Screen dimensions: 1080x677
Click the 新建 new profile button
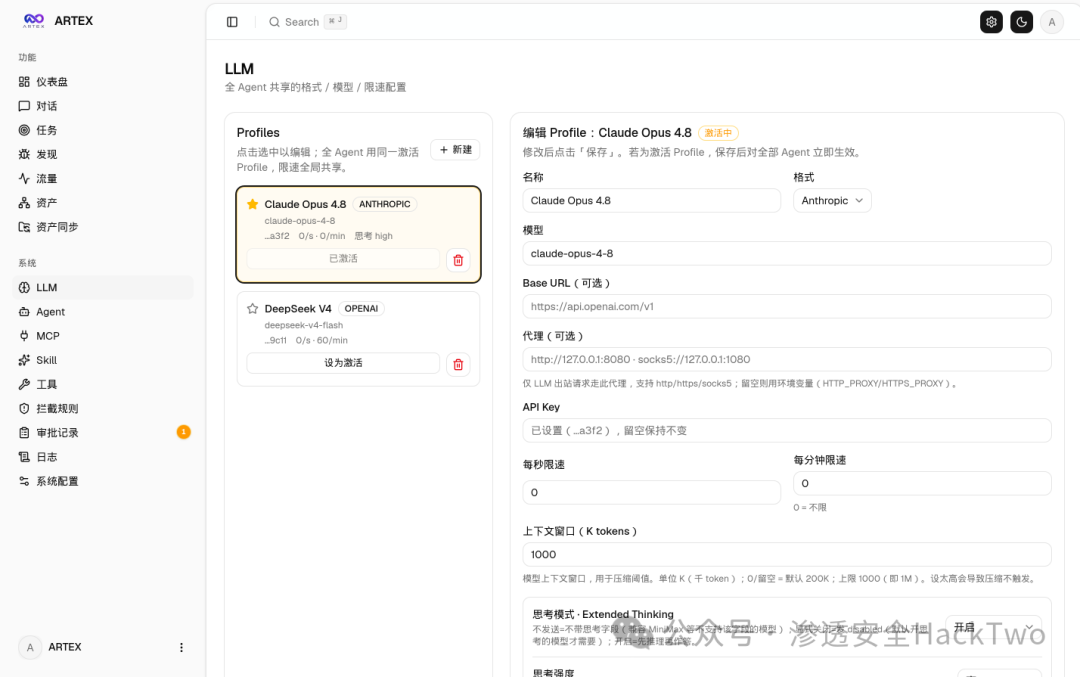455,149
